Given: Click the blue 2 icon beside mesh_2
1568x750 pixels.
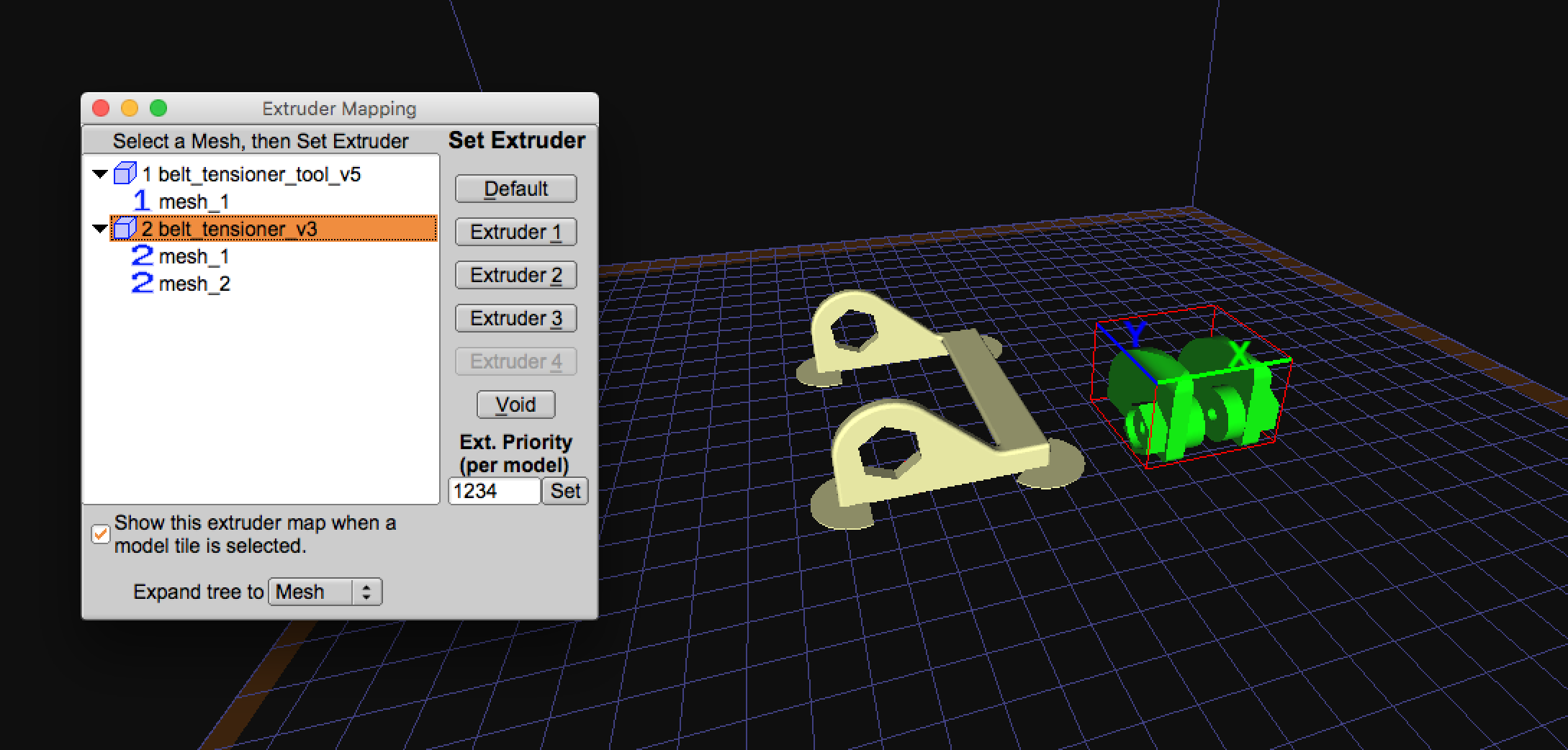Looking at the screenshot, I should 142,284.
